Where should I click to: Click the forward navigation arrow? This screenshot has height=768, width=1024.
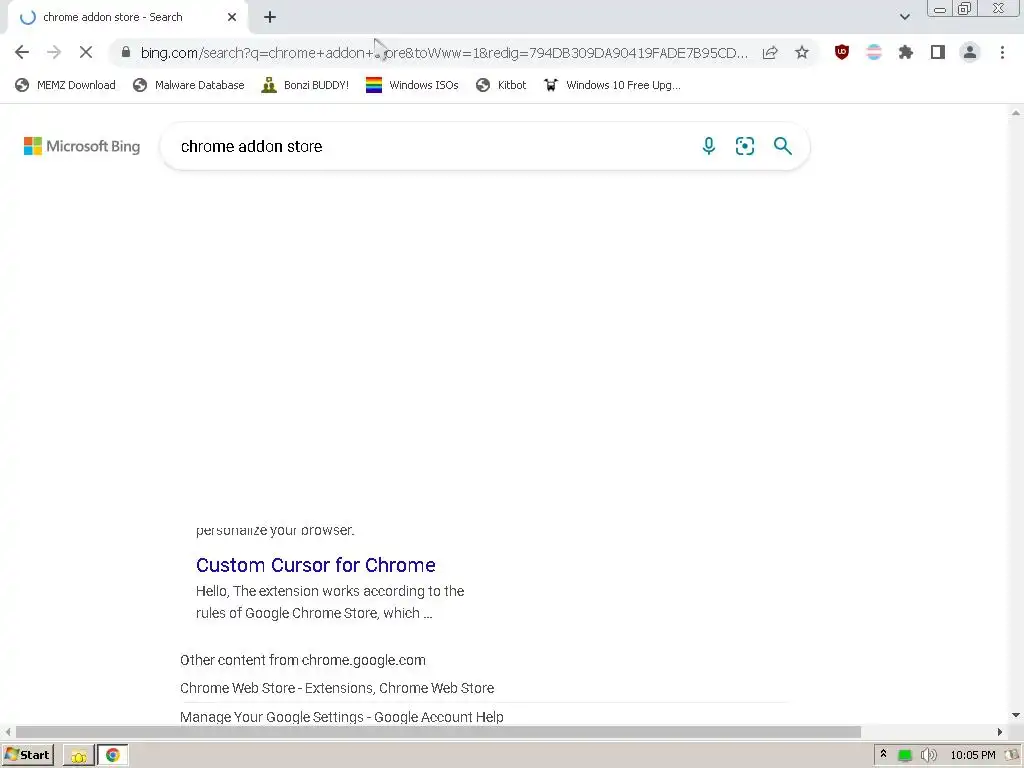tap(54, 52)
